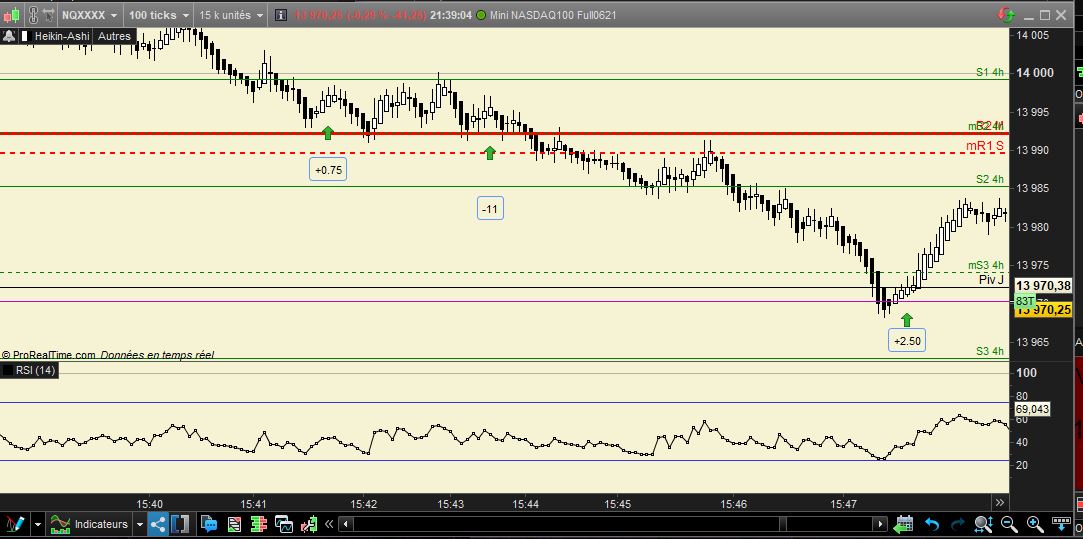1083x539 pixels.
Task: Expand the Indicateurs dropdown arrow
Action: [140, 524]
